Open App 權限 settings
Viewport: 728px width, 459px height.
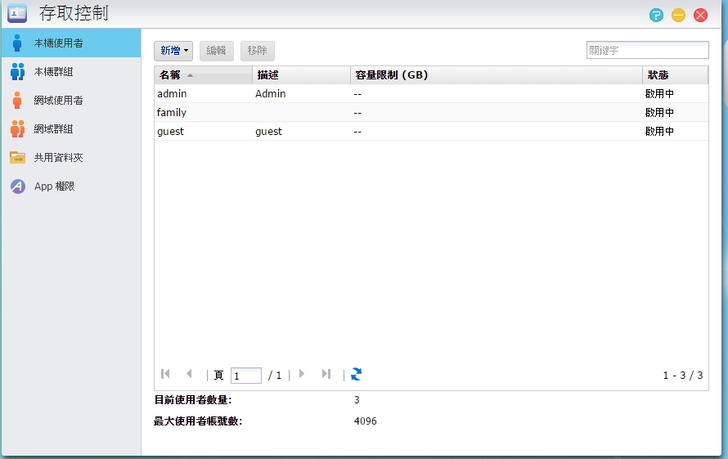click(x=54, y=186)
